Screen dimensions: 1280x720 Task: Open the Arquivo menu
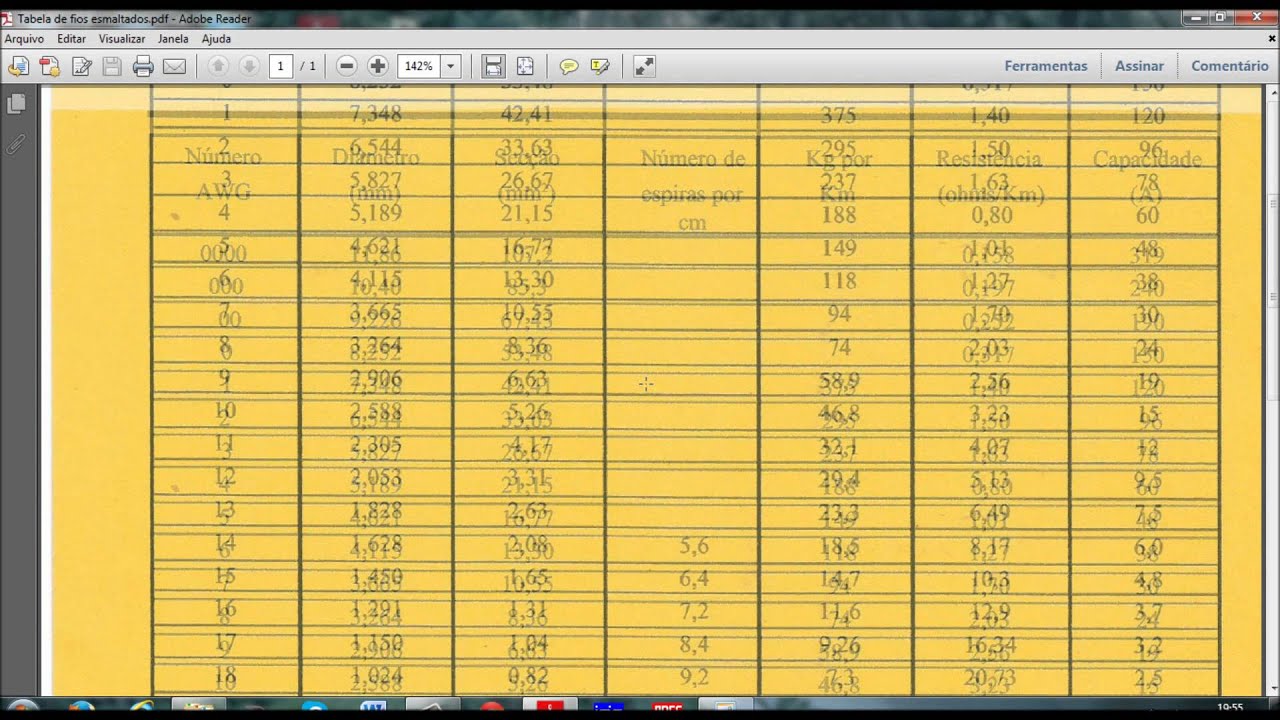click(24, 39)
